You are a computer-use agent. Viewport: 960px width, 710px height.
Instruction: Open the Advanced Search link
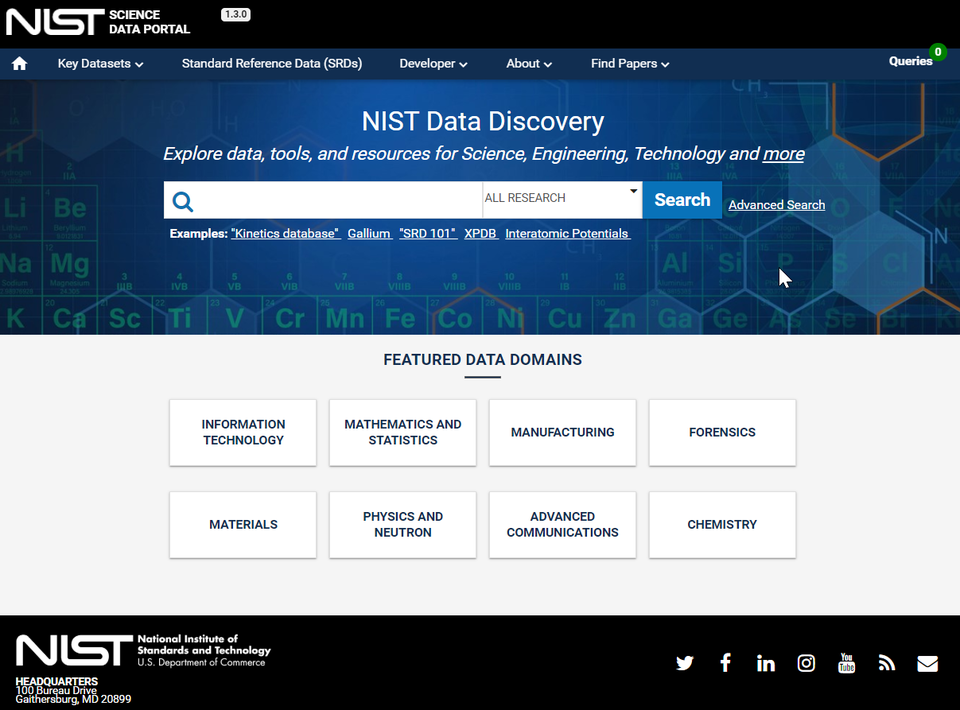coord(776,205)
